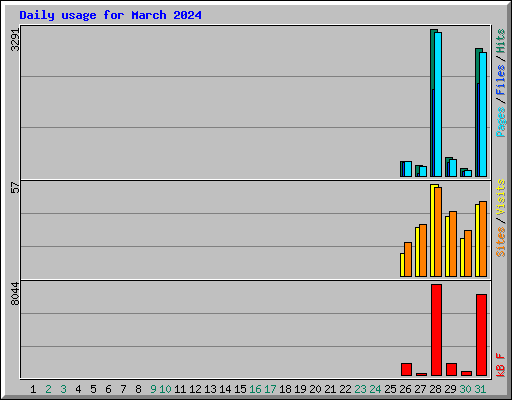This screenshot has width=512, height=400.
Task: Click day 17 on the x-axis
Action: tap(270, 389)
